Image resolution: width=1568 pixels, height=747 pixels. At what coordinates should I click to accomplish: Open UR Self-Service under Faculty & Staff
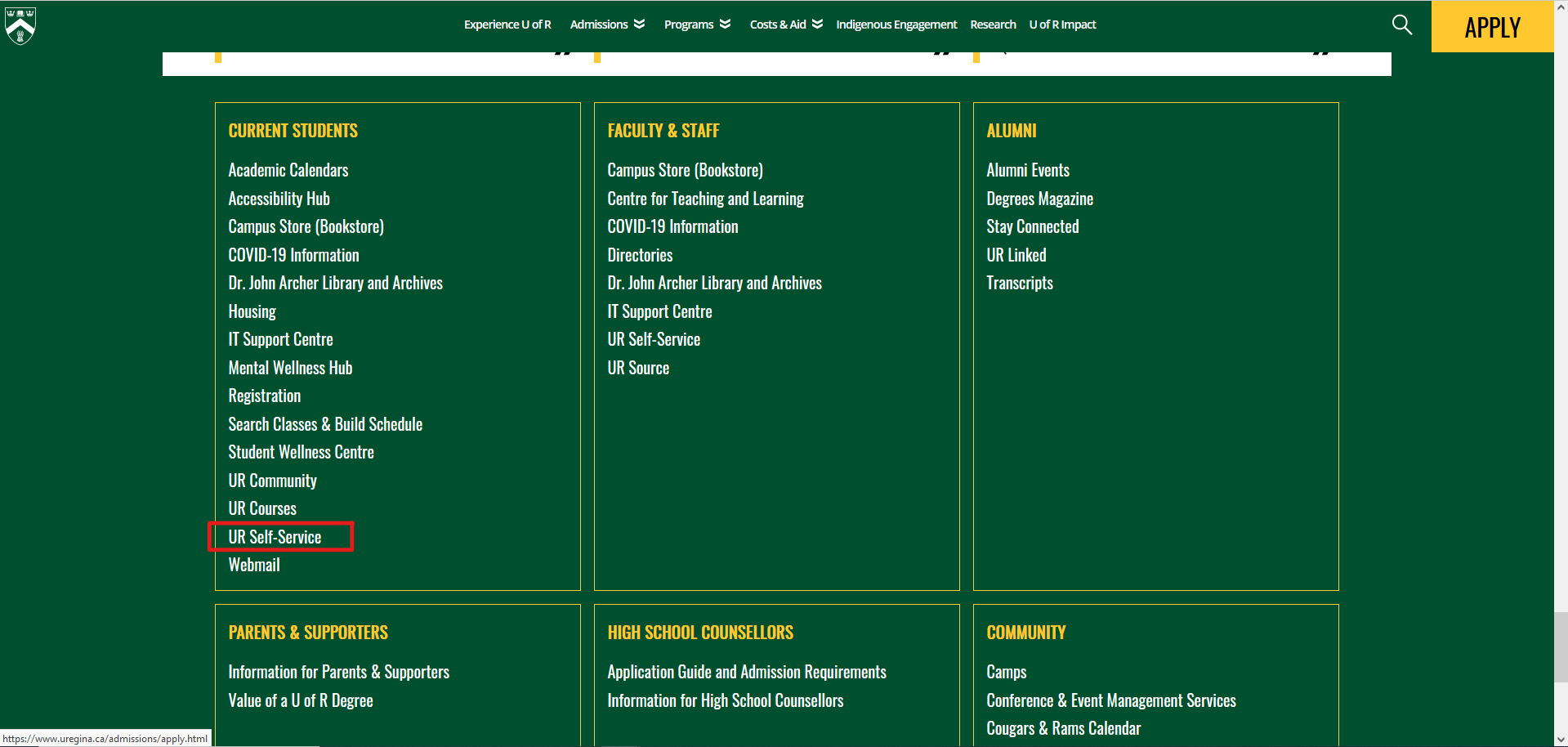point(654,339)
